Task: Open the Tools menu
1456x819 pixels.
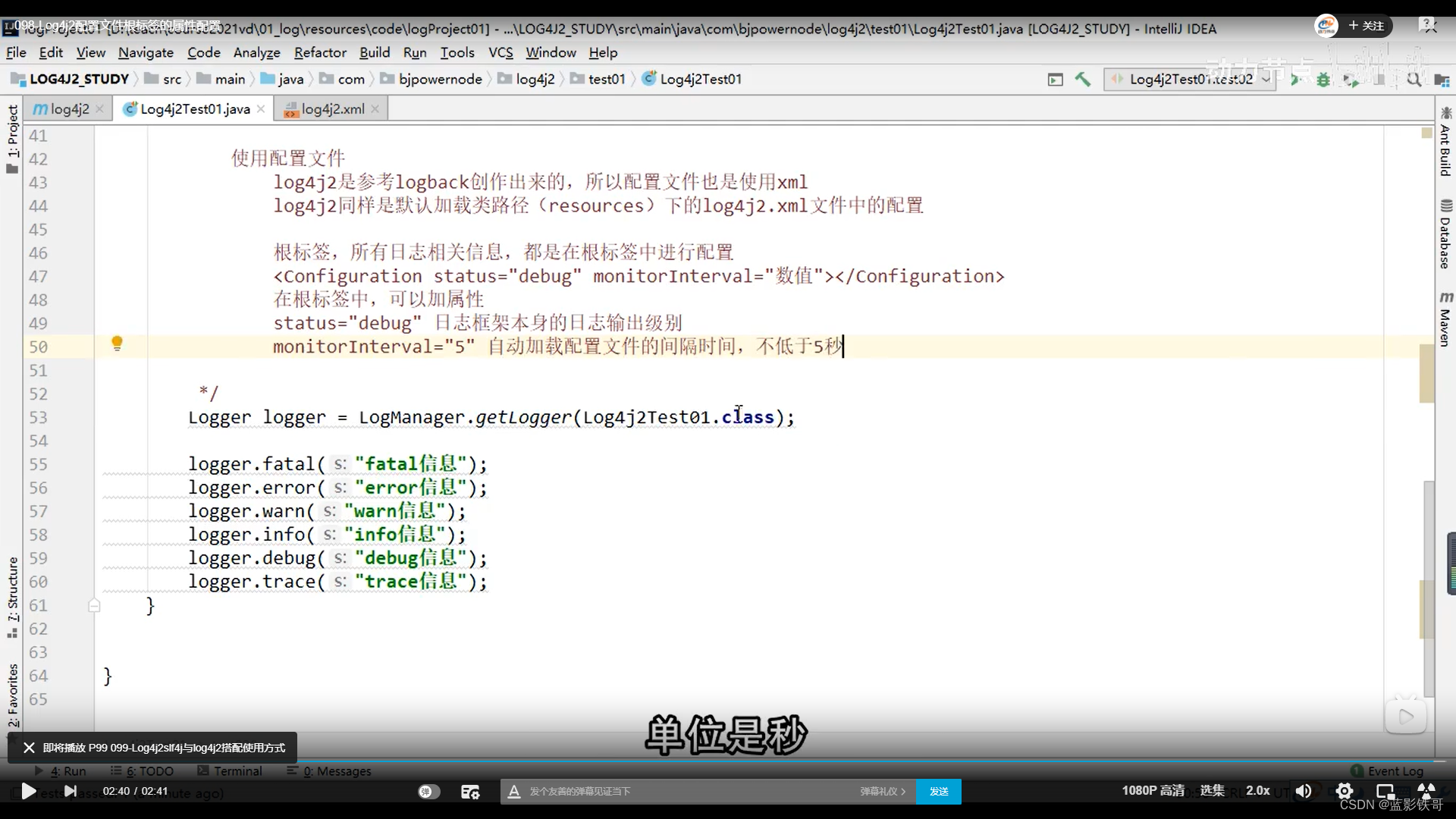Action: [457, 52]
